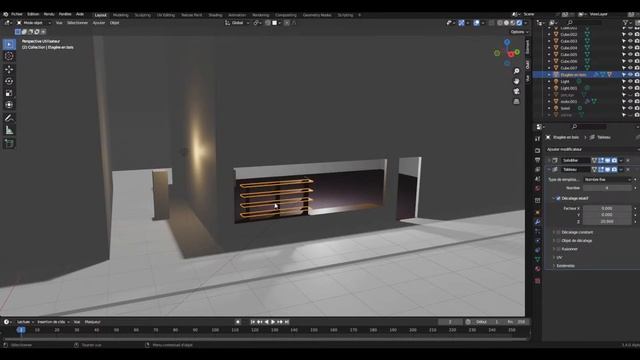Image resolution: width=640 pixels, height=360 pixels.
Task: Select the Move tool
Action: pyautogui.click(x=9, y=69)
